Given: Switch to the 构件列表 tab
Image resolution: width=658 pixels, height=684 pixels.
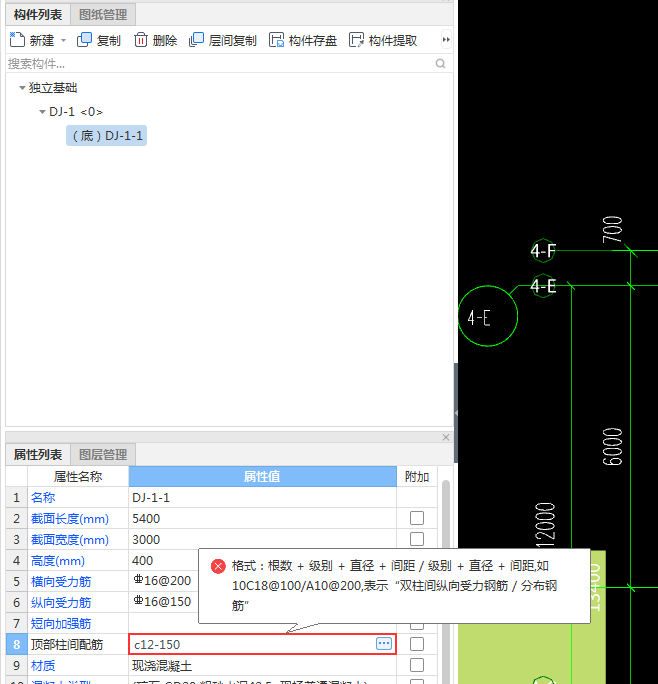Looking at the screenshot, I should [x=38, y=15].
